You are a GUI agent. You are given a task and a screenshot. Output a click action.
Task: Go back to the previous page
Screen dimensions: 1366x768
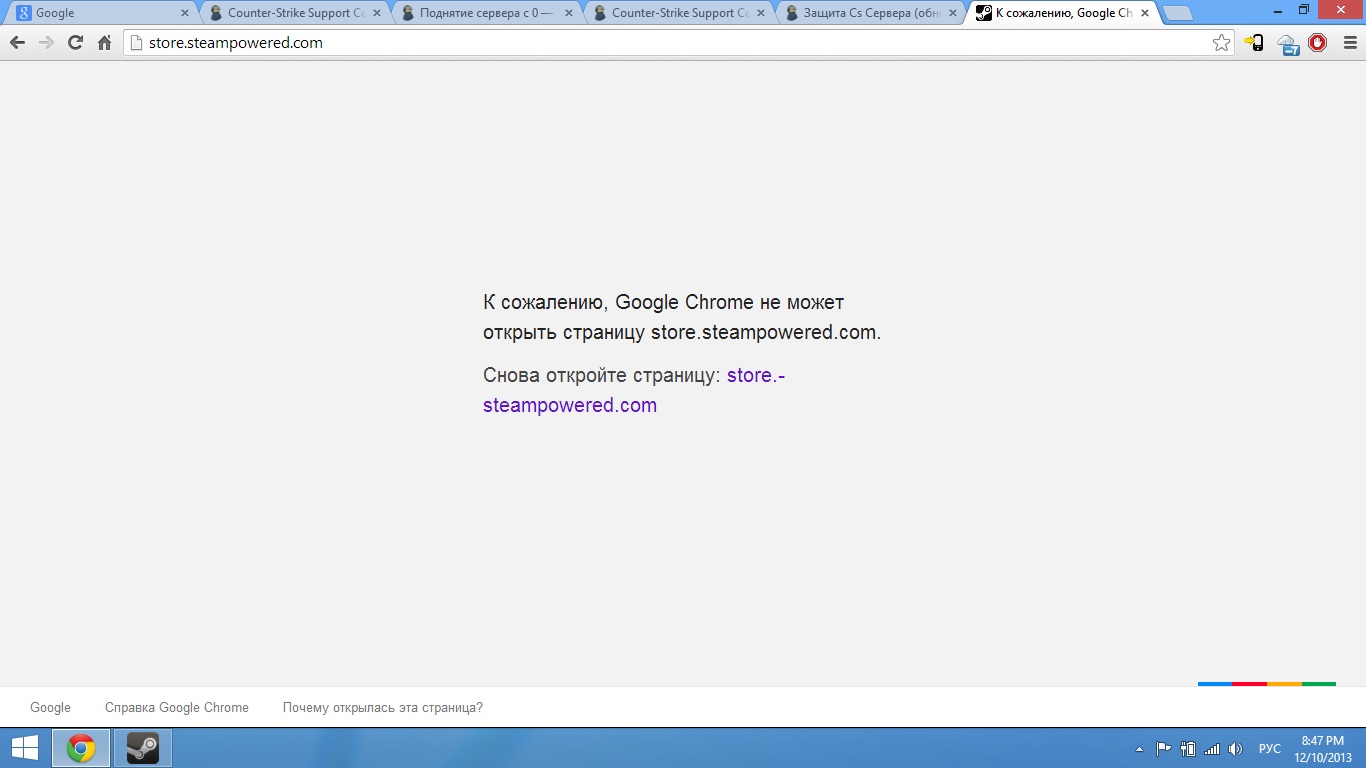pyautogui.click(x=17, y=43)
